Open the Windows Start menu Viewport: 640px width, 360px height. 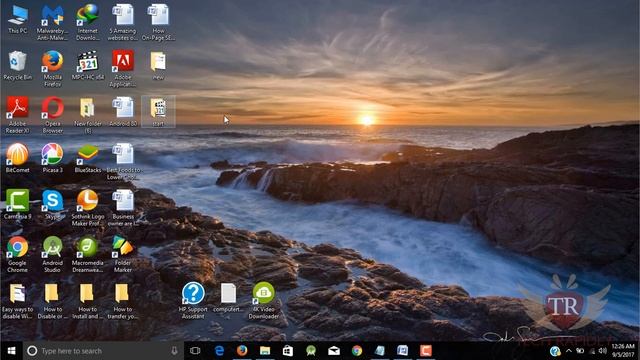click(x=11, y=351)
